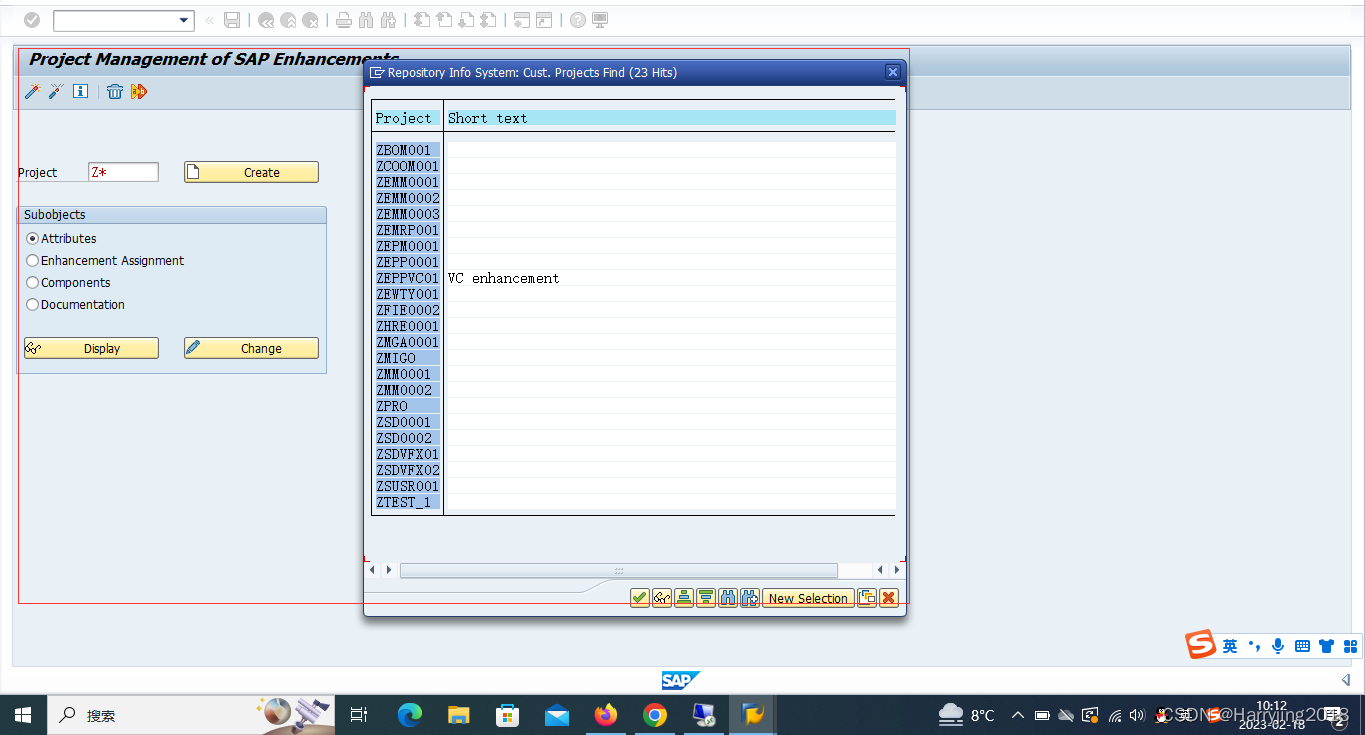1365x735 pixels.
Task: Click the binoculars Find icon in dialog footer
Action: point(728,598)
